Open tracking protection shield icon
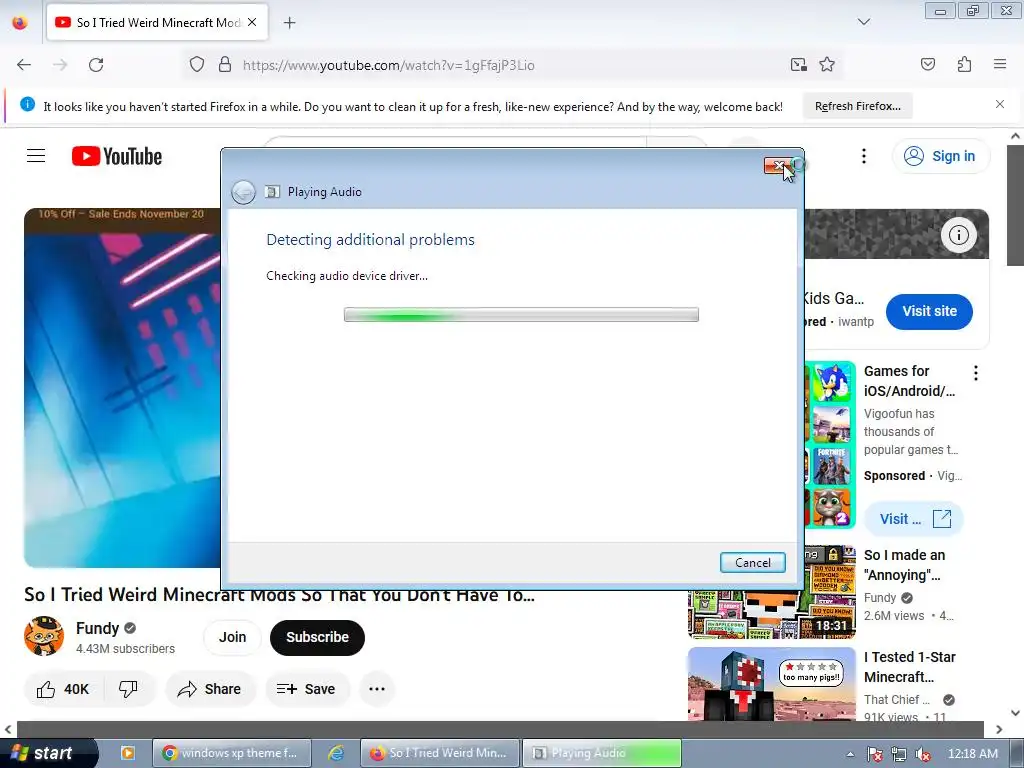 197,65
